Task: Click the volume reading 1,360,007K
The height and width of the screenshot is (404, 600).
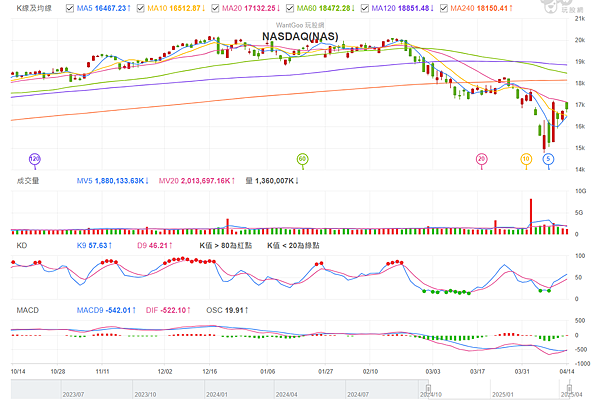Action: [274, 181]
